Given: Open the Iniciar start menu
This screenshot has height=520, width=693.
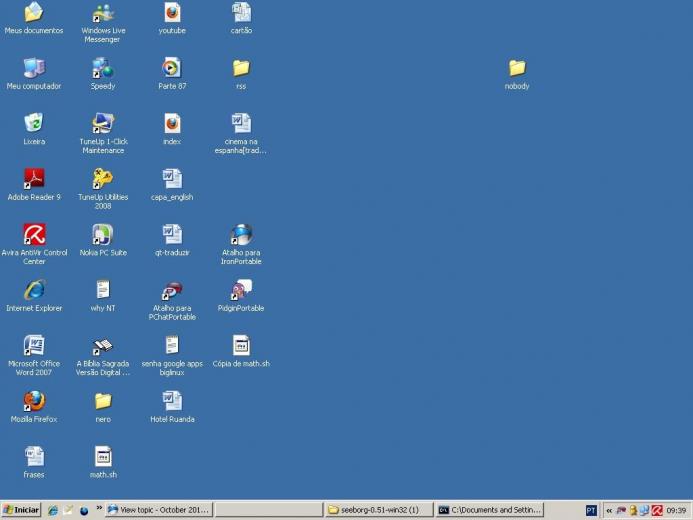Looking at the screenshot, I should tap(21, 510).
